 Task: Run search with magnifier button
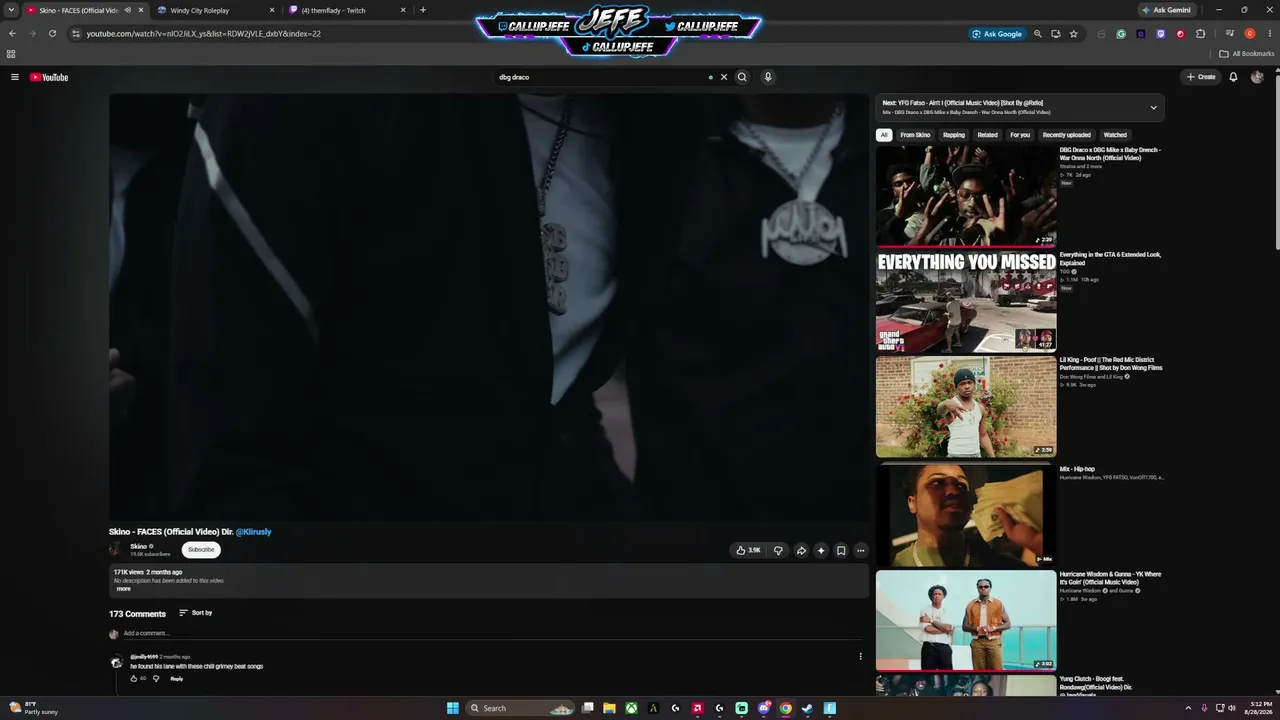pyautogui.click(x=742, y=77)
